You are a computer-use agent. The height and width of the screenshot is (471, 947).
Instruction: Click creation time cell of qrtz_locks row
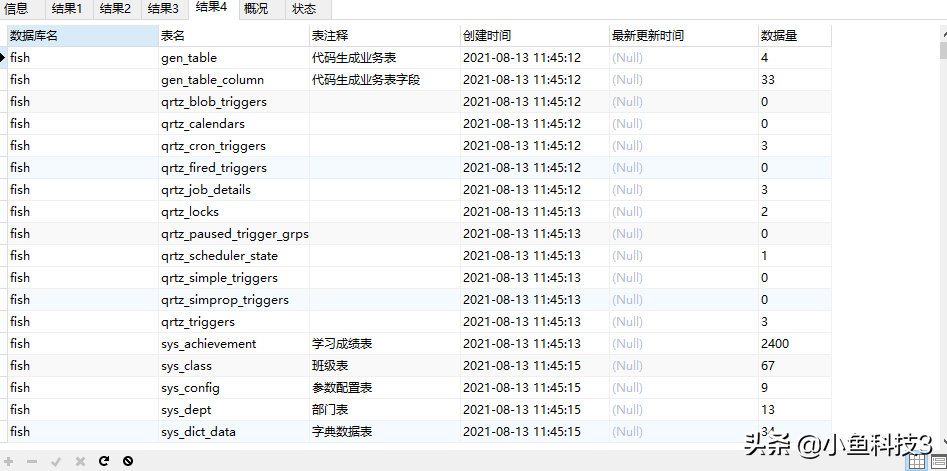tap(534, 211)
